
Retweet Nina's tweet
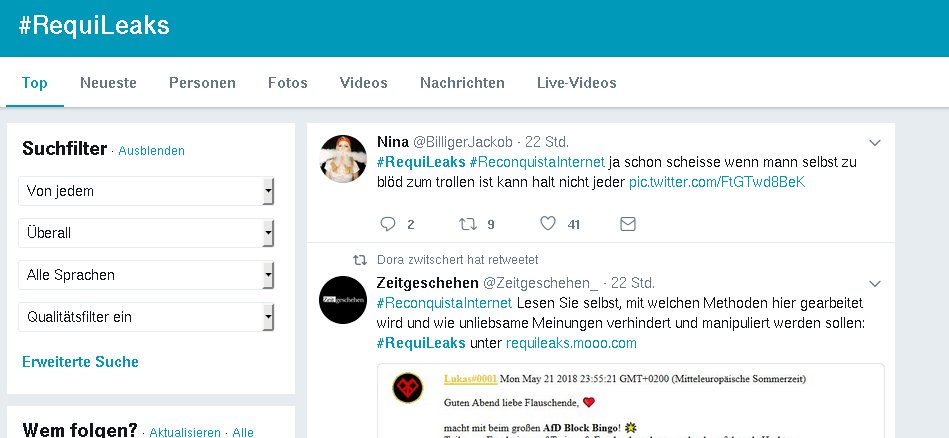467,224
